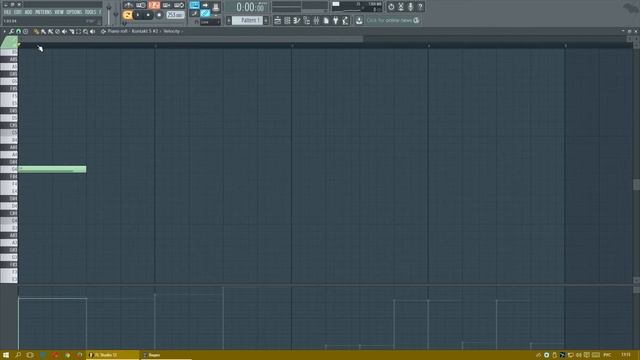The height and width of the screenshot is (360, 640).
Task: Click the tempo tapper icon
Action: 345,20
